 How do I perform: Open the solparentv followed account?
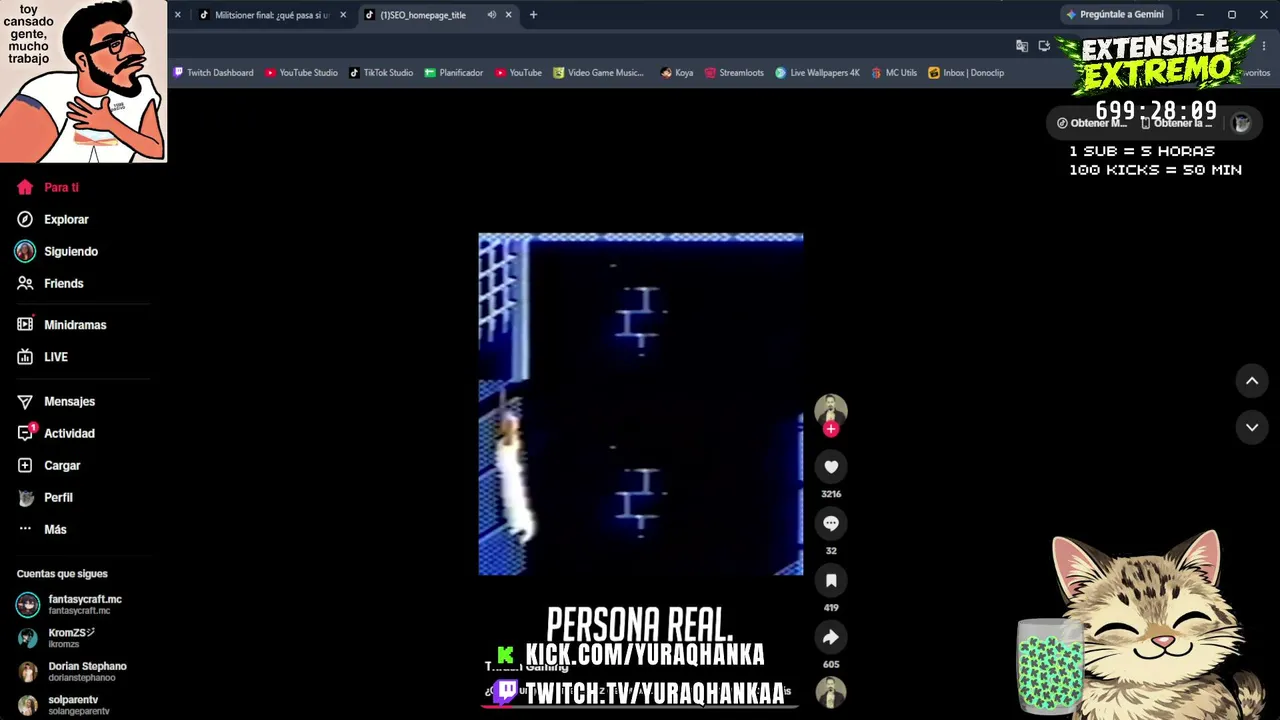(63, 705)
